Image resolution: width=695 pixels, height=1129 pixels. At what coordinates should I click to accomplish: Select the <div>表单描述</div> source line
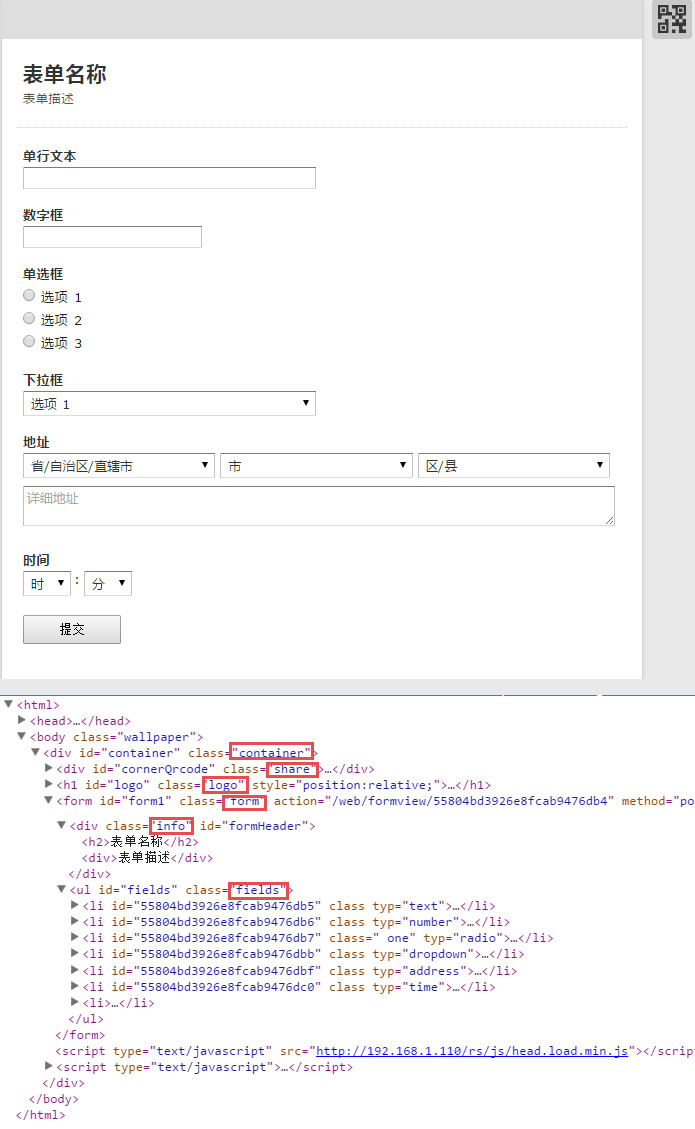tap(148, 858)
